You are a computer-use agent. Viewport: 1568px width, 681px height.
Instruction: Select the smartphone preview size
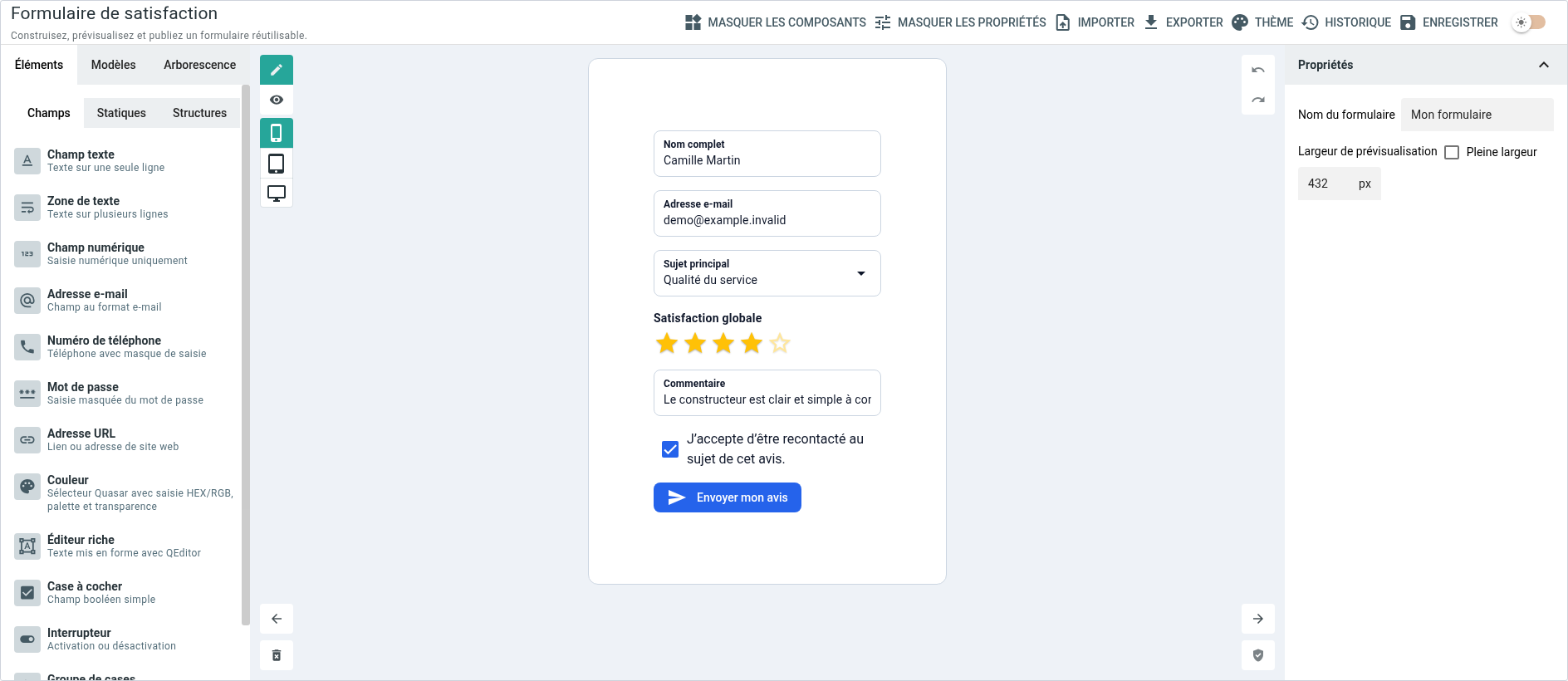277,133
